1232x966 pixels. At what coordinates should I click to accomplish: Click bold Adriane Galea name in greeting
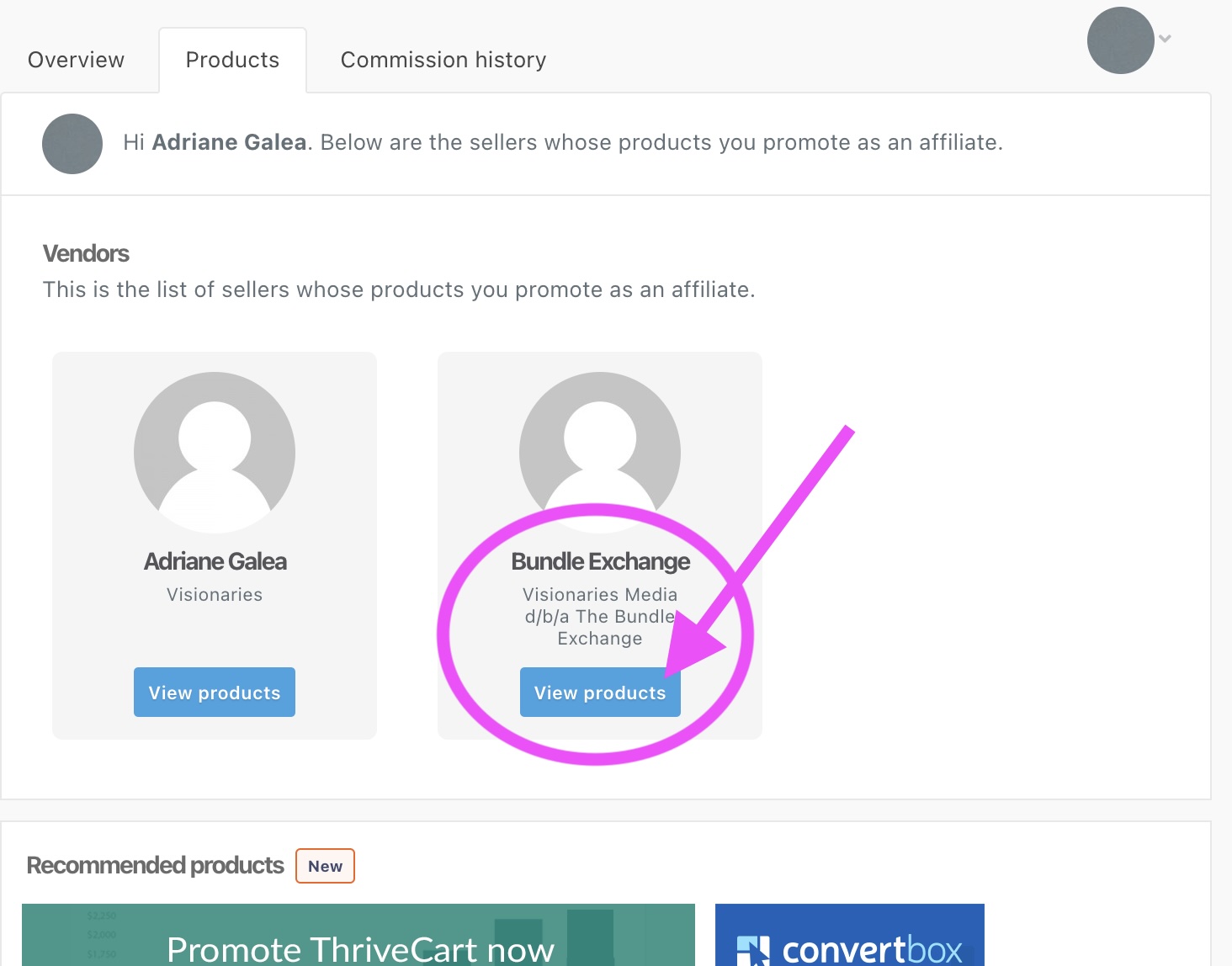[229, 142]
